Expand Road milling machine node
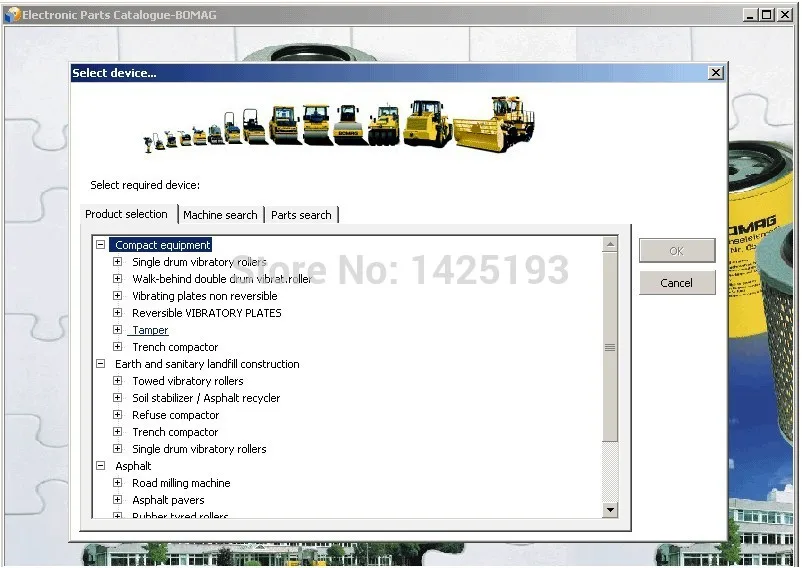Viewport: 802px width, 568px height. click(118, 483)
